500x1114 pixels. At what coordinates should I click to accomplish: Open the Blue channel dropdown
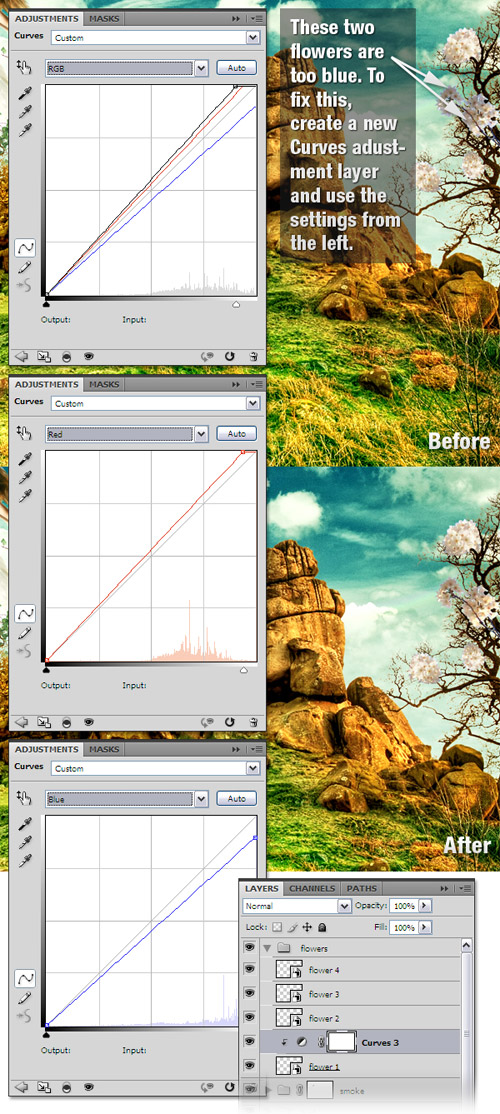201,799
